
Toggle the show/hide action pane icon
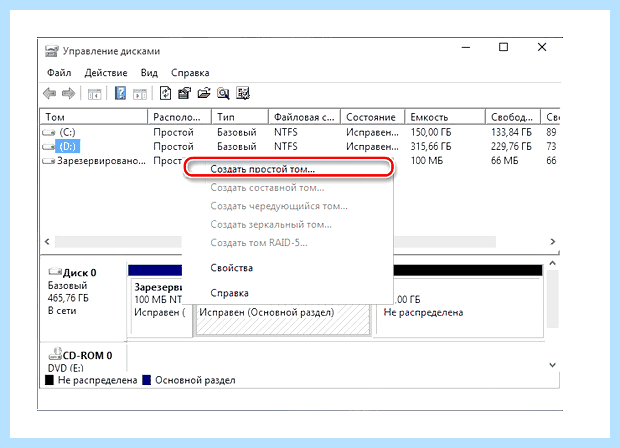pyautogui.click(x=140, y=94)
